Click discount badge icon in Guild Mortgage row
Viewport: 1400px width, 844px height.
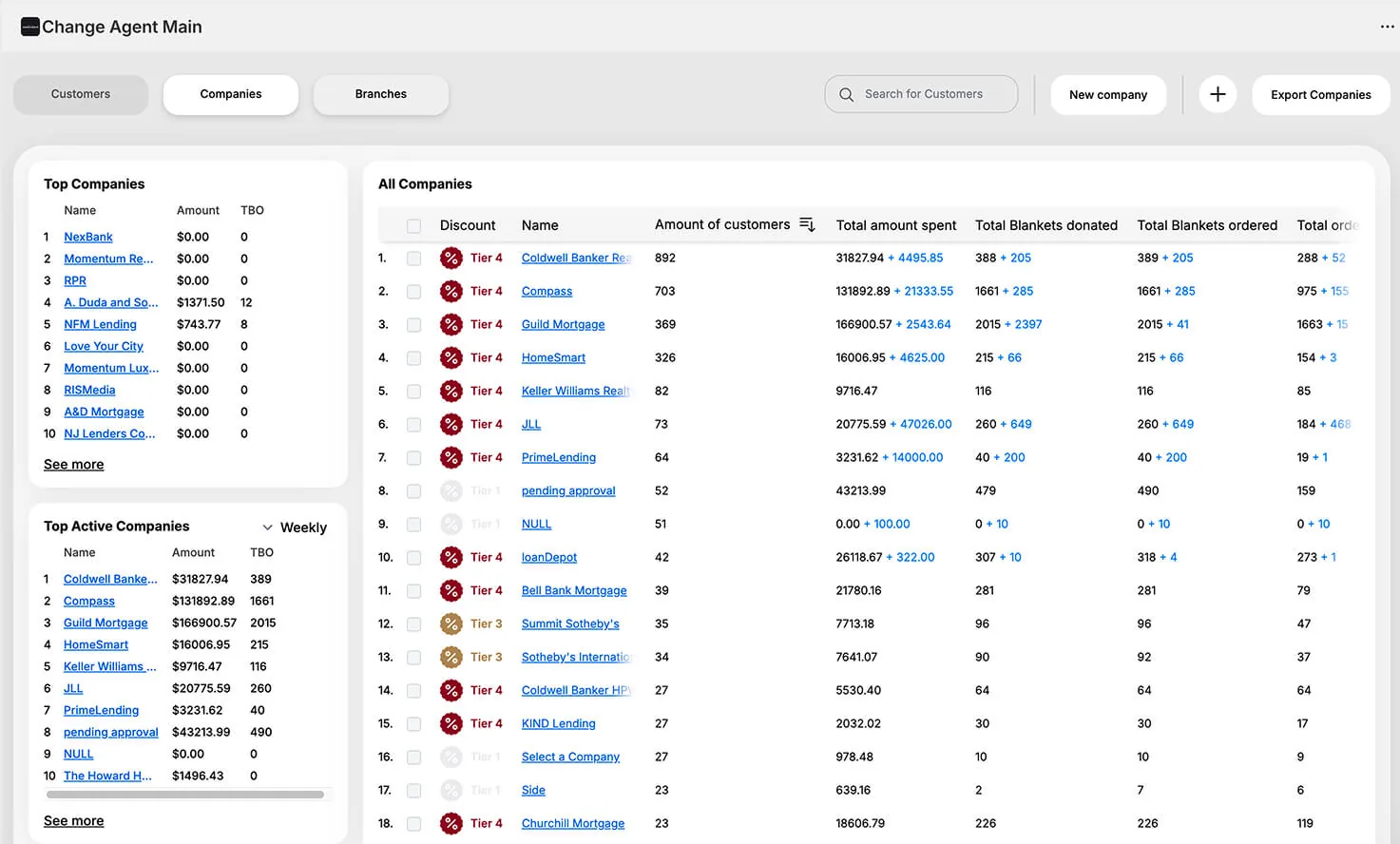point(451,324)
